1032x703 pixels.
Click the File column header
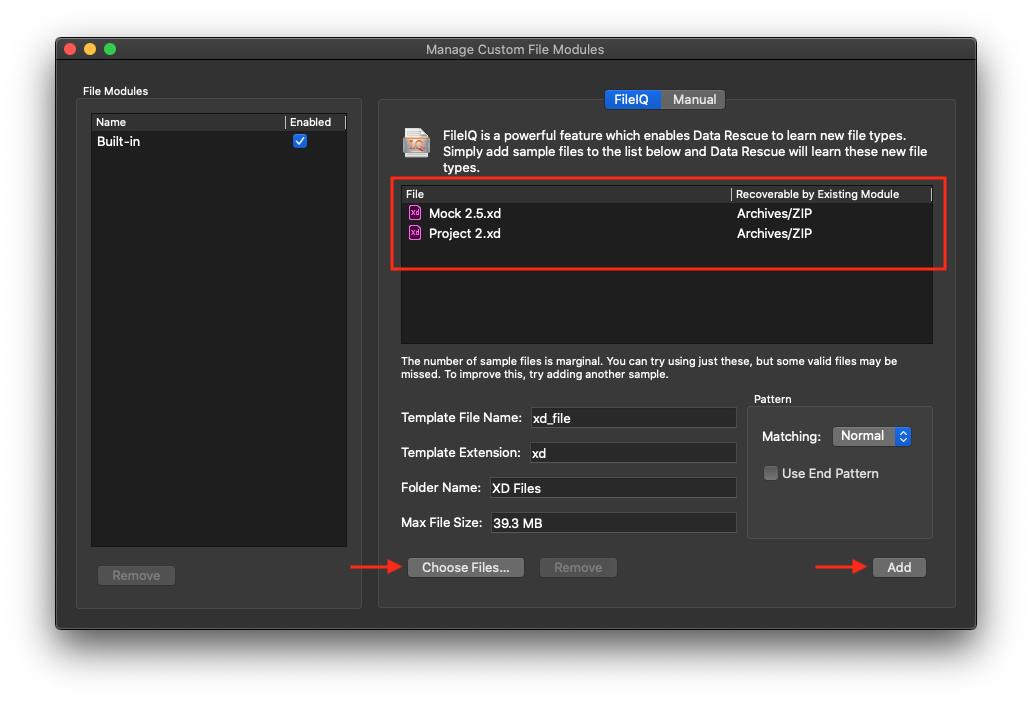tap(565, 194)
